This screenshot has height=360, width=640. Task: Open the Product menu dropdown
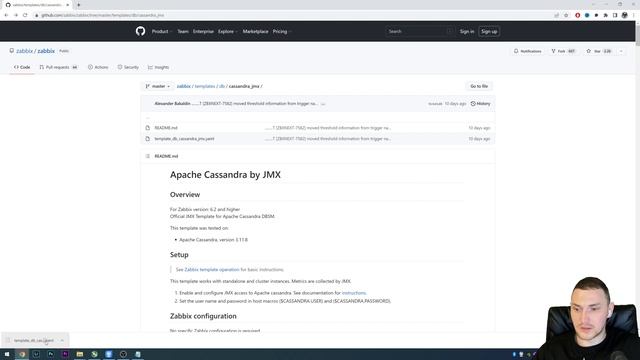(162, 31)
